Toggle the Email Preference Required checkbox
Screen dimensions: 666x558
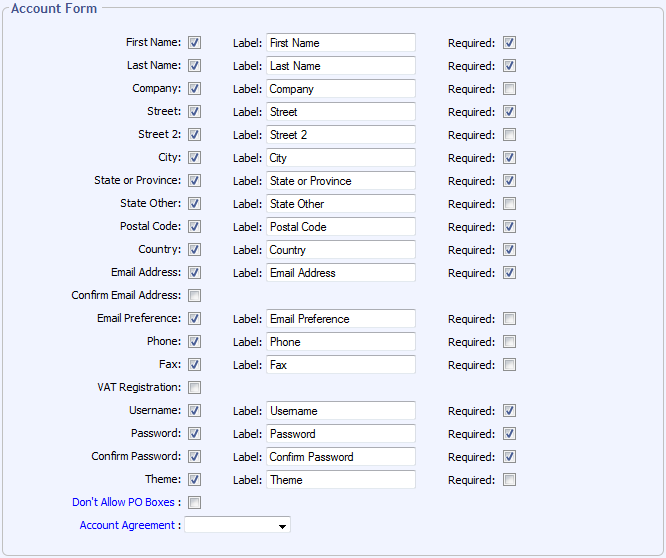pos(510,319)
